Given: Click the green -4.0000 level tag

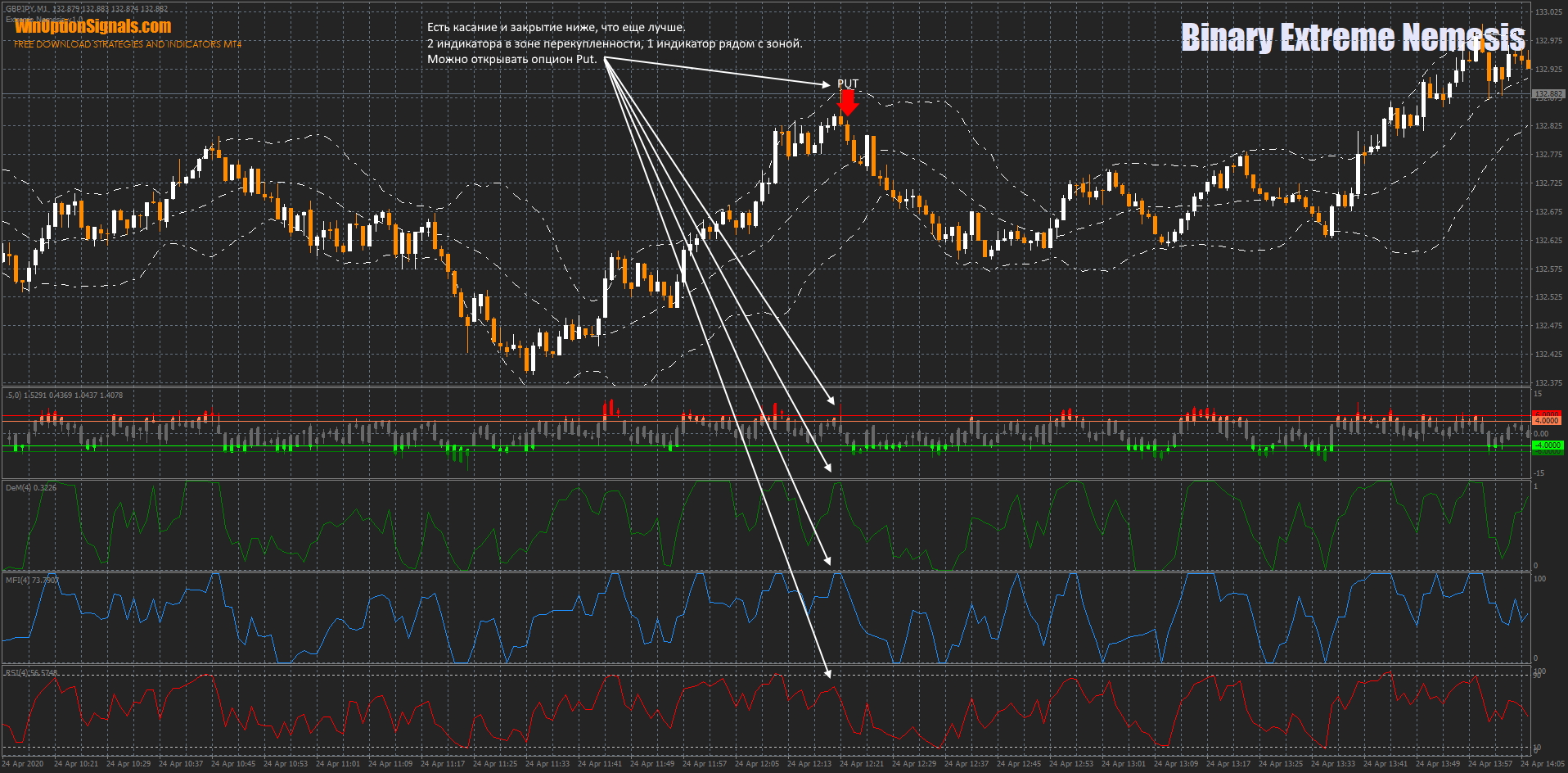Looking at the screenshot, I should click(x=1547, y=445).
